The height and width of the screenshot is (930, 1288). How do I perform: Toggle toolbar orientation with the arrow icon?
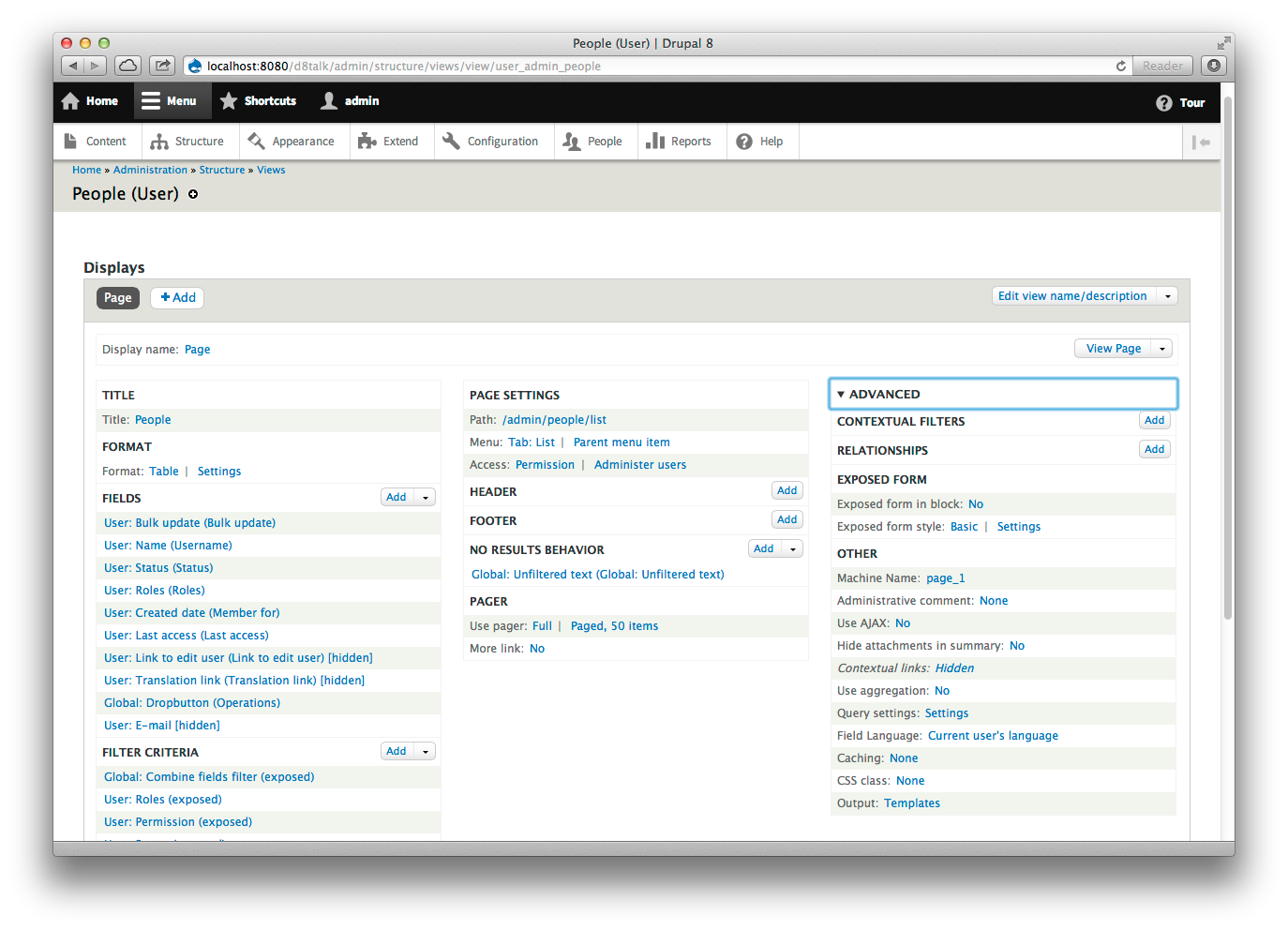1201,142
